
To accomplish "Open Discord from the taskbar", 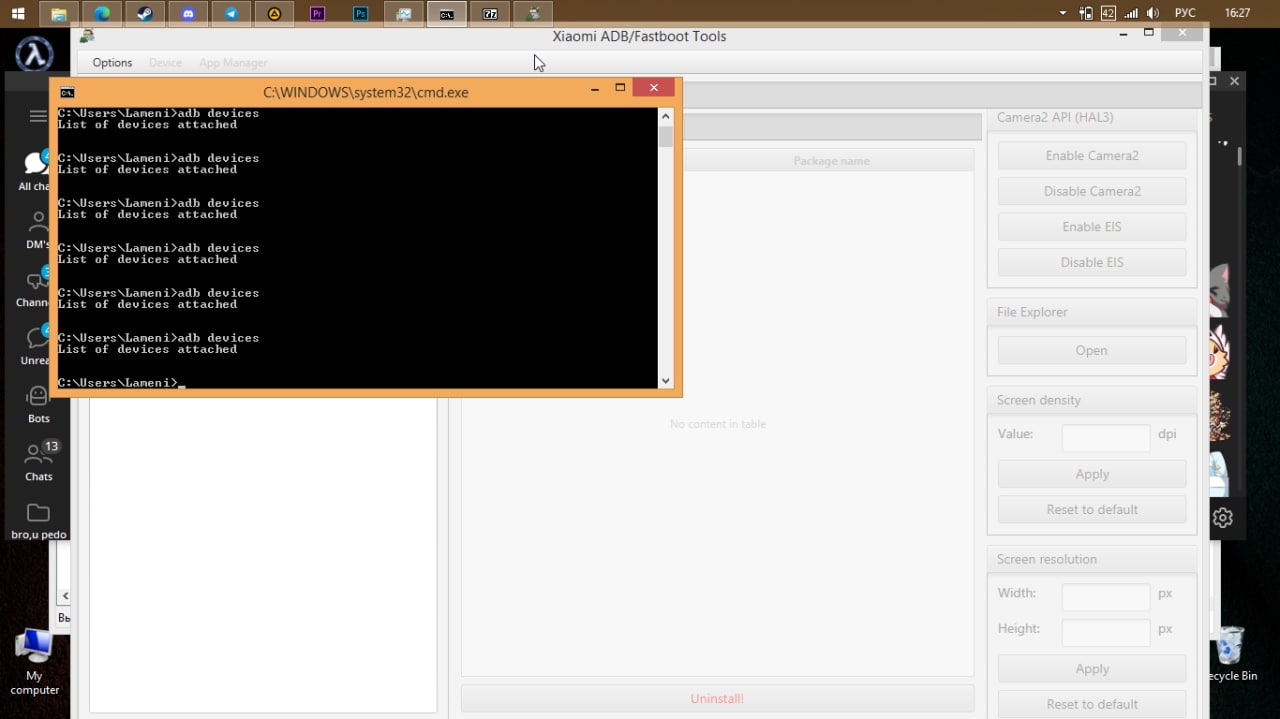I will (188, 14).
